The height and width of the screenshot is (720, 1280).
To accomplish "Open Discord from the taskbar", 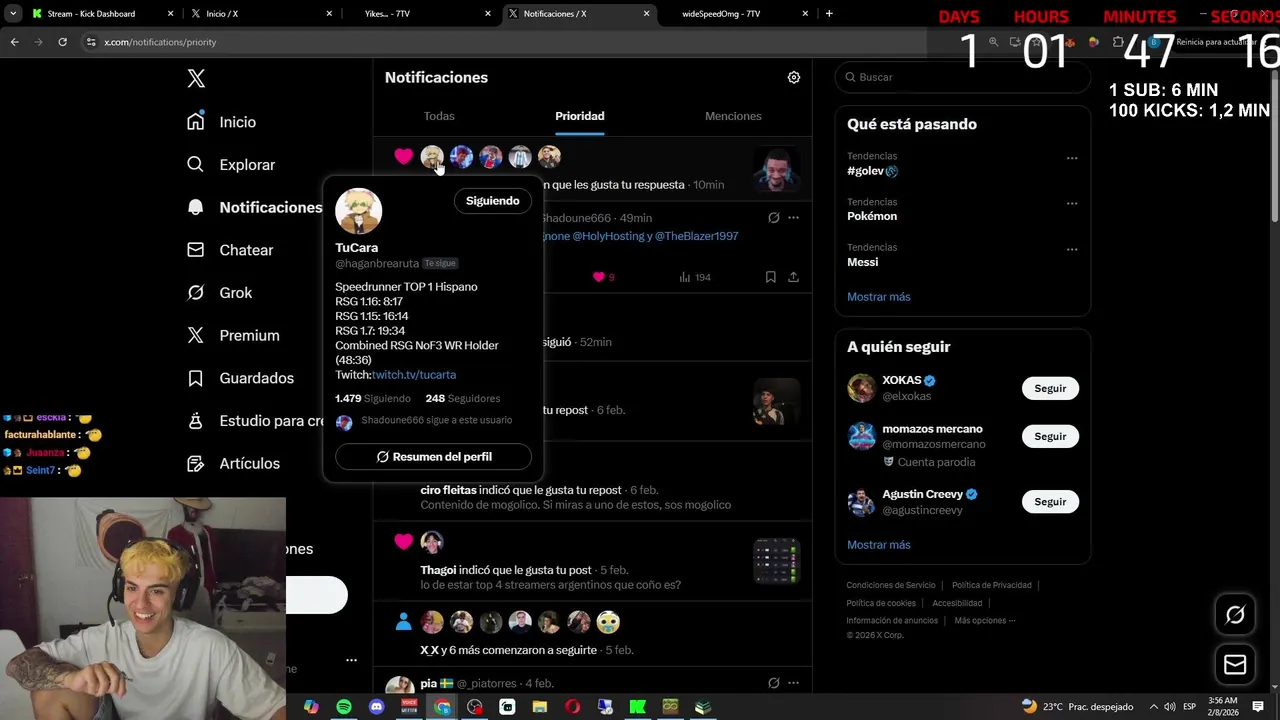I will pos(377,707).
